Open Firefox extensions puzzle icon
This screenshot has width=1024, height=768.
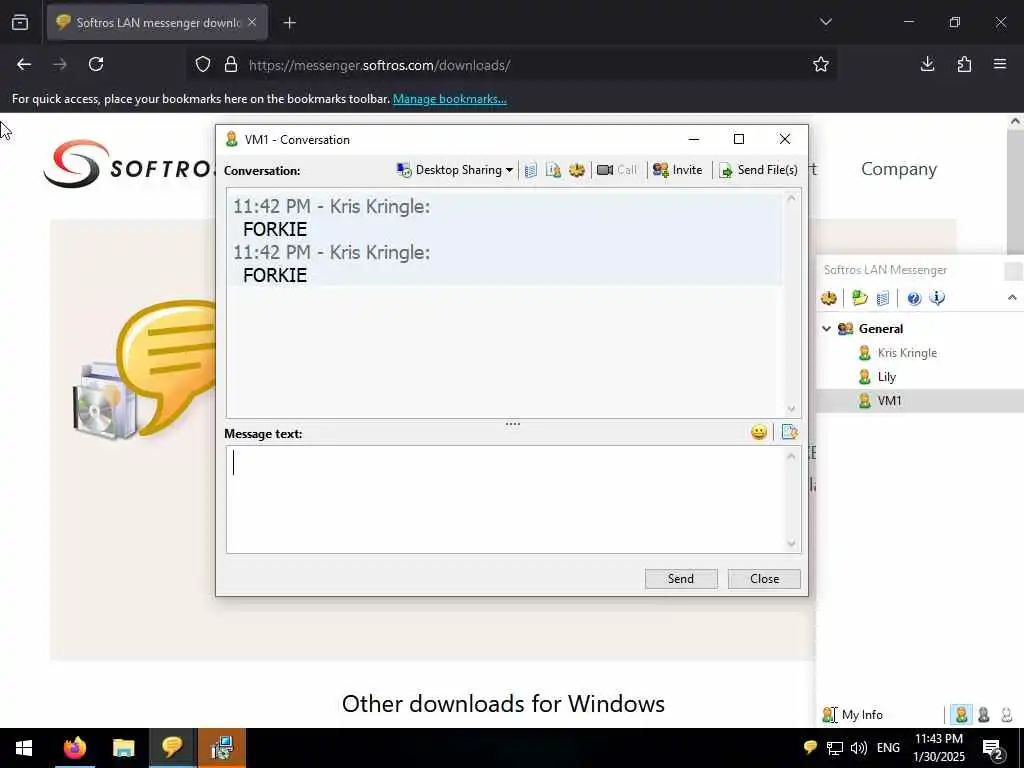tap(964, 64)
